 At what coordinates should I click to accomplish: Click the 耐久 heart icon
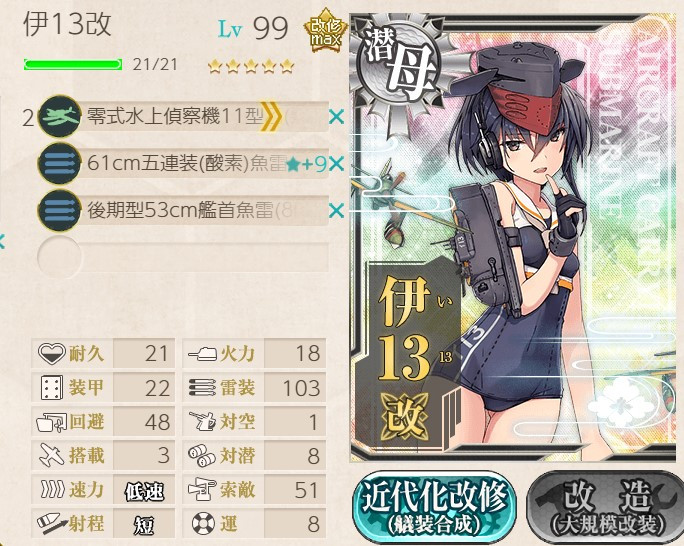[x=51, y=353]
